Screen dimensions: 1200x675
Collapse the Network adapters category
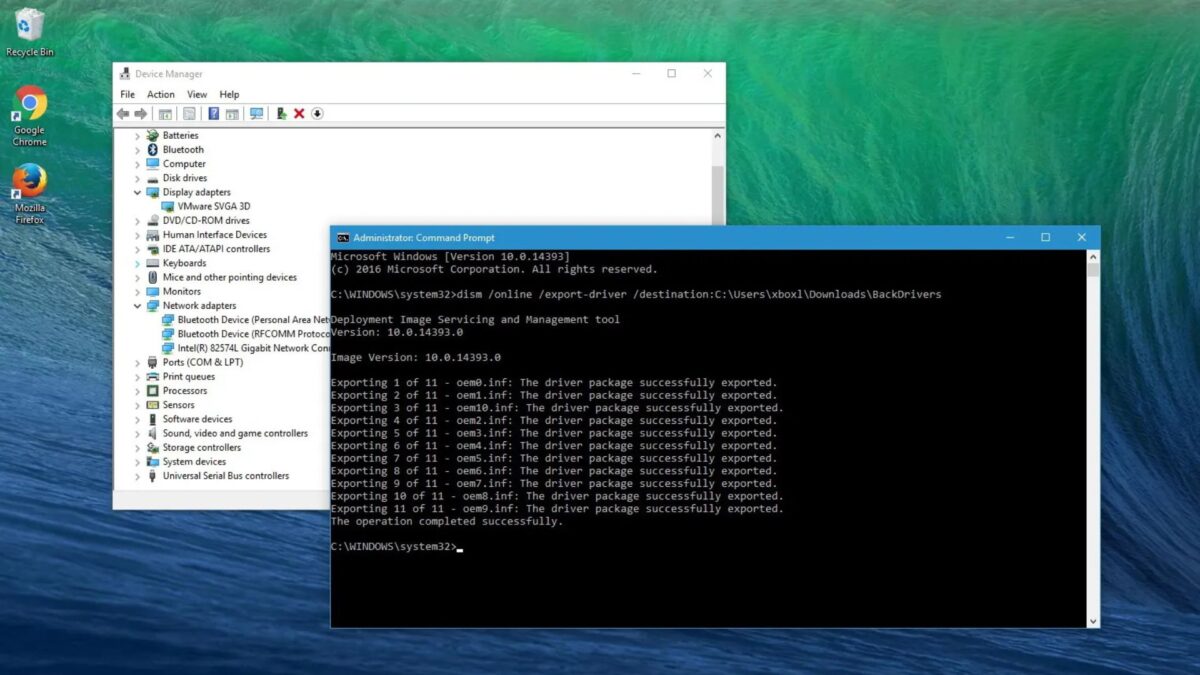[138, 306]
